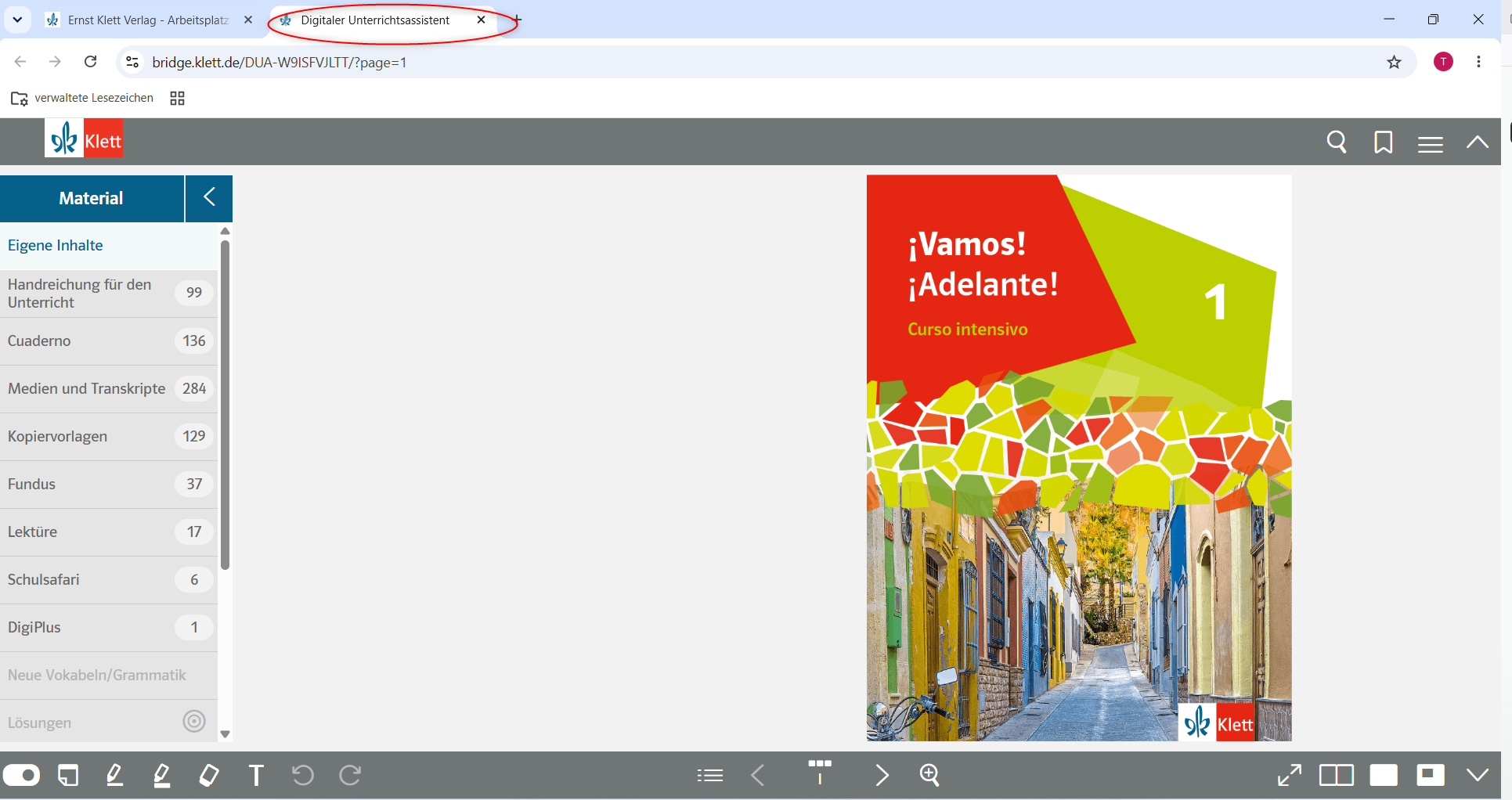Select the highlighter marker tool

[x=162, y=775]
